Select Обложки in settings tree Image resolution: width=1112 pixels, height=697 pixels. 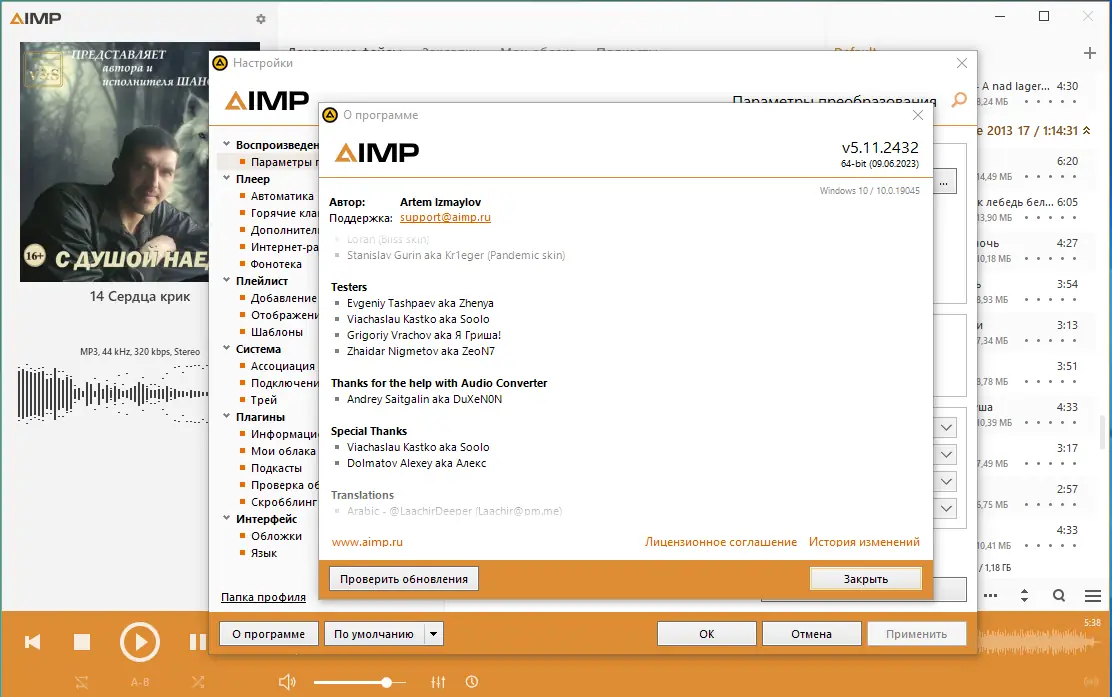[x=276, y=536]
